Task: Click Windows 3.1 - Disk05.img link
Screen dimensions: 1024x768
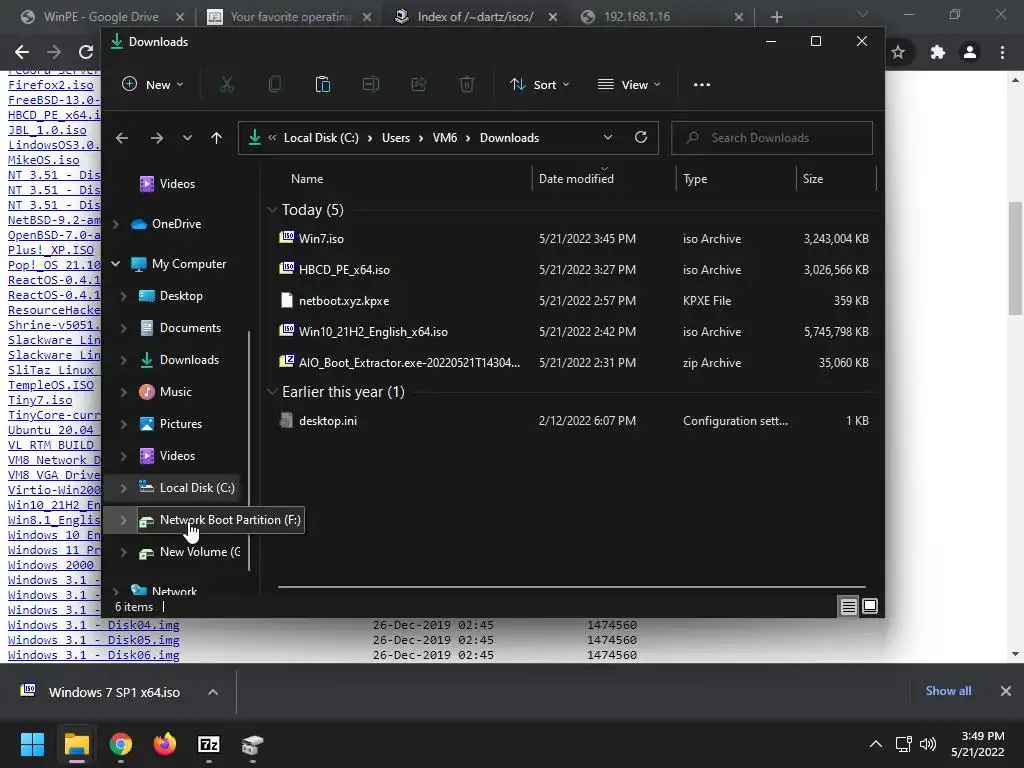Action: [93, 640]
